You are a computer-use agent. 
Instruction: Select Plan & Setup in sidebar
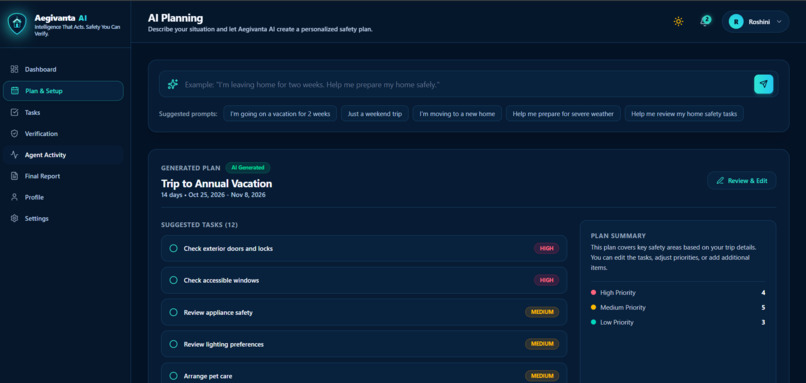point(63,91)
